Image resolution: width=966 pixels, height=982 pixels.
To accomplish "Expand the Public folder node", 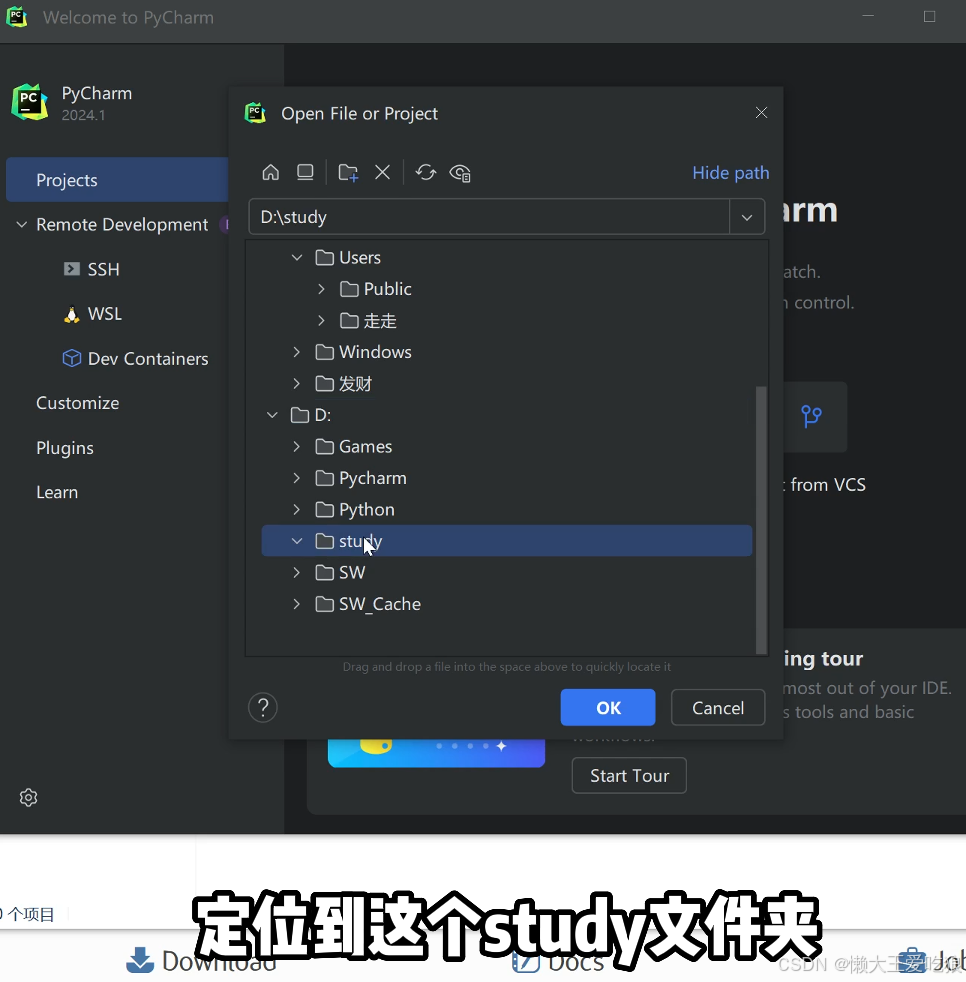I will click(x=321, y=289).
